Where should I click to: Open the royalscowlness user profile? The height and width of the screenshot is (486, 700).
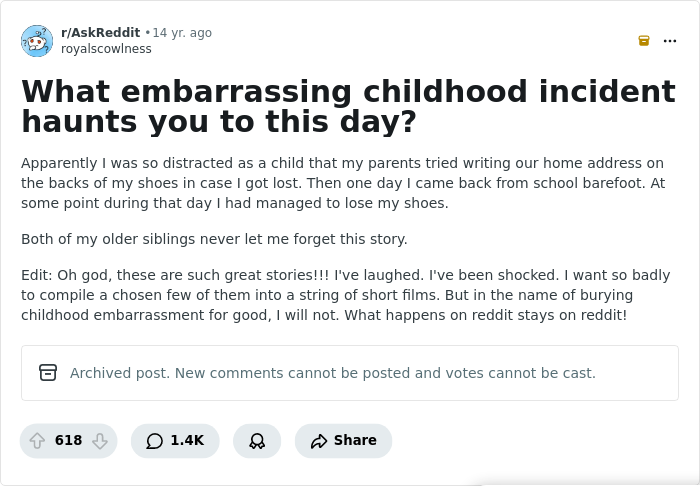(x=106, y=49)
